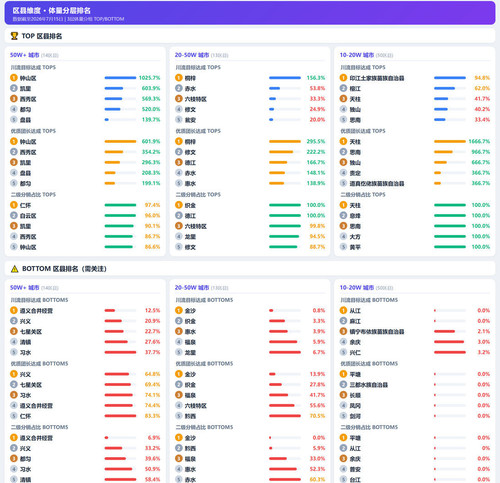
Task: Click the 60.3% value
Action: (317, 479)
